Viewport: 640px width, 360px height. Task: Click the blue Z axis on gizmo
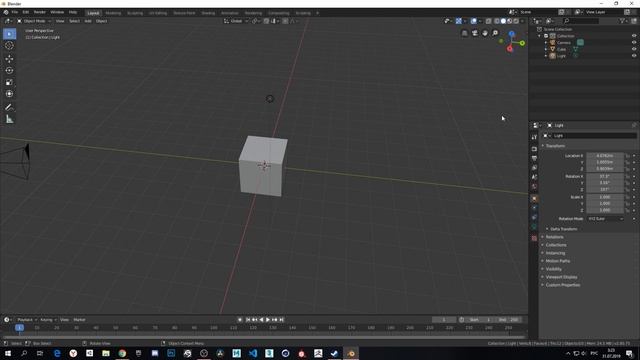[x=511, y=33]
